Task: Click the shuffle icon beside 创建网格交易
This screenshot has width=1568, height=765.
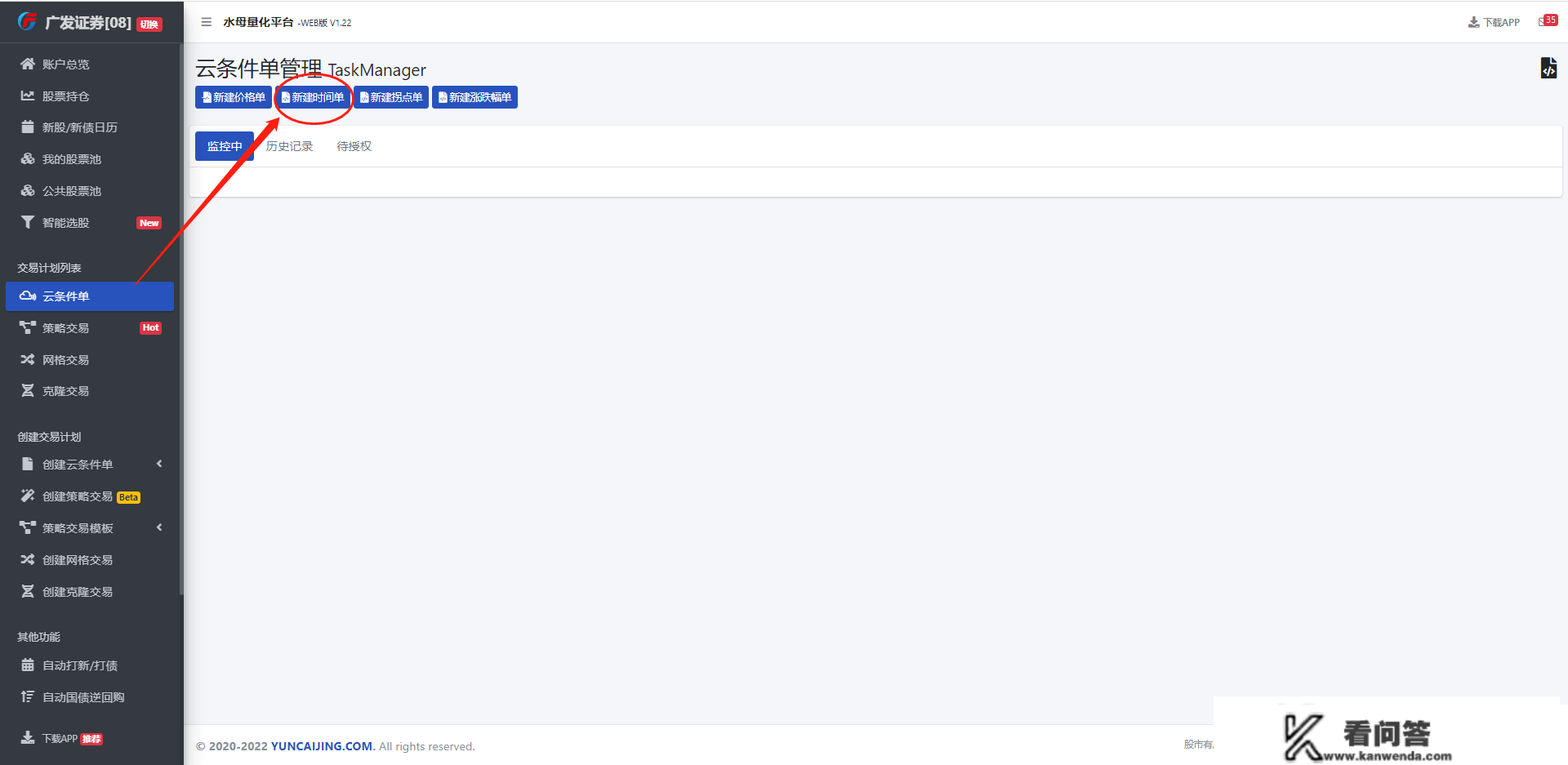Action: (28, 559)
